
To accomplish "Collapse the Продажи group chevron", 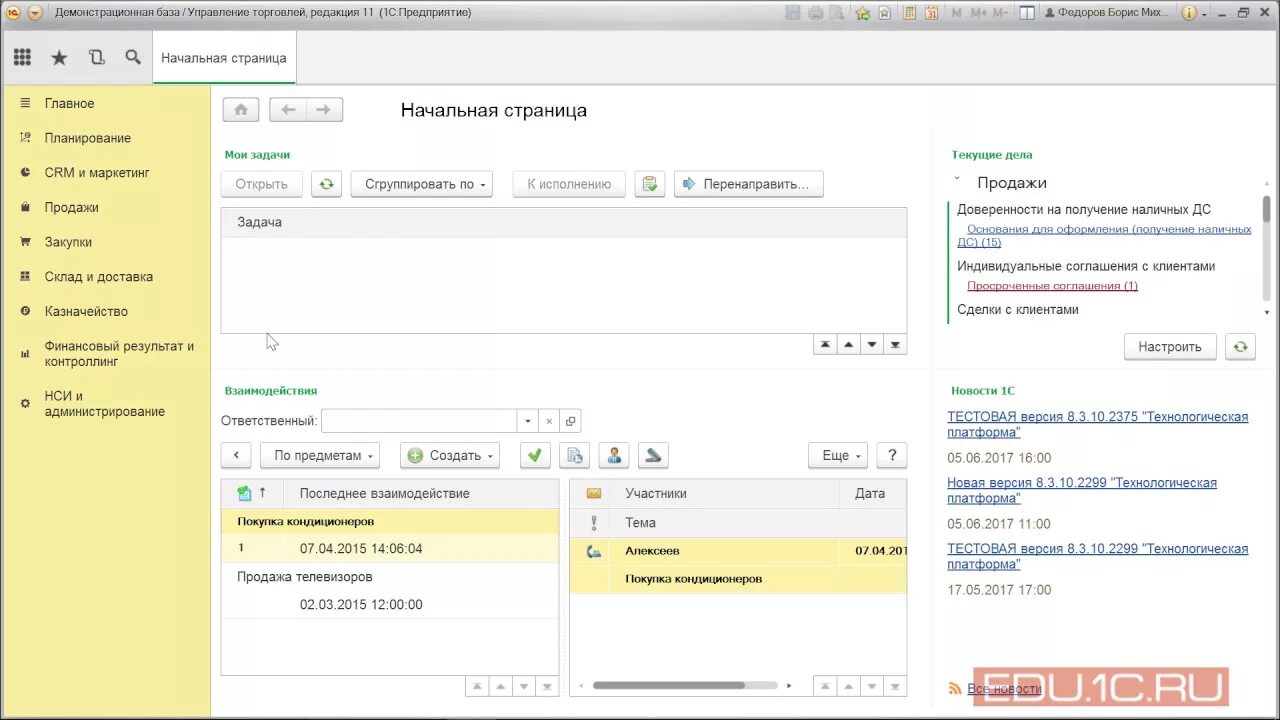I will (957, 180).
